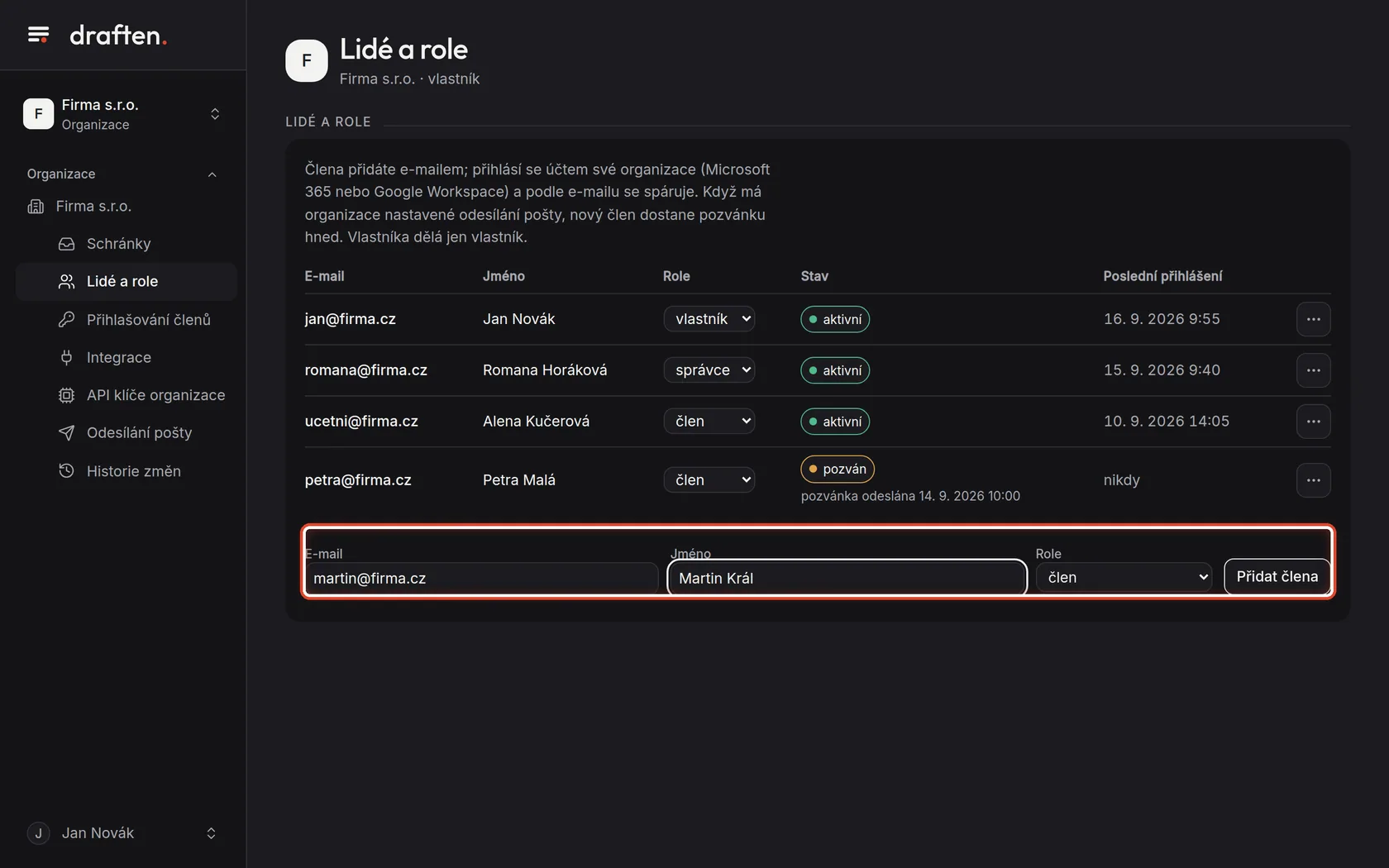This screenshot has width=1389, height=868.
Task: Click the Stav column header
Action: click(814, 276)
